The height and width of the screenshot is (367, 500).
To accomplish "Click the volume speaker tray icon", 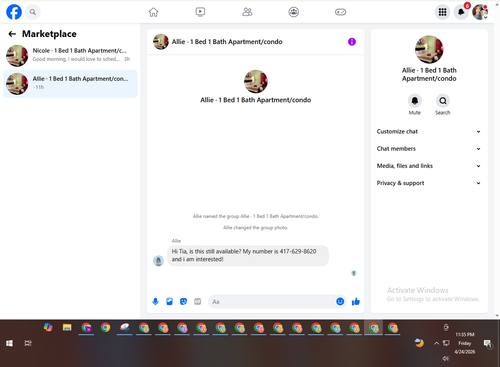I will pyautogui.click(x=446, y=358).
